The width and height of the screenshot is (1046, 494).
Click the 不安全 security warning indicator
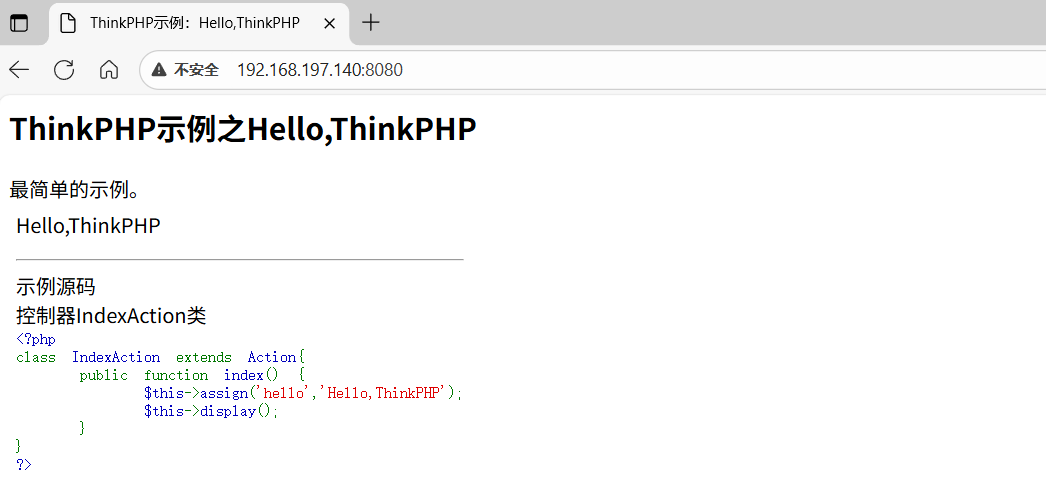[185, 69]
